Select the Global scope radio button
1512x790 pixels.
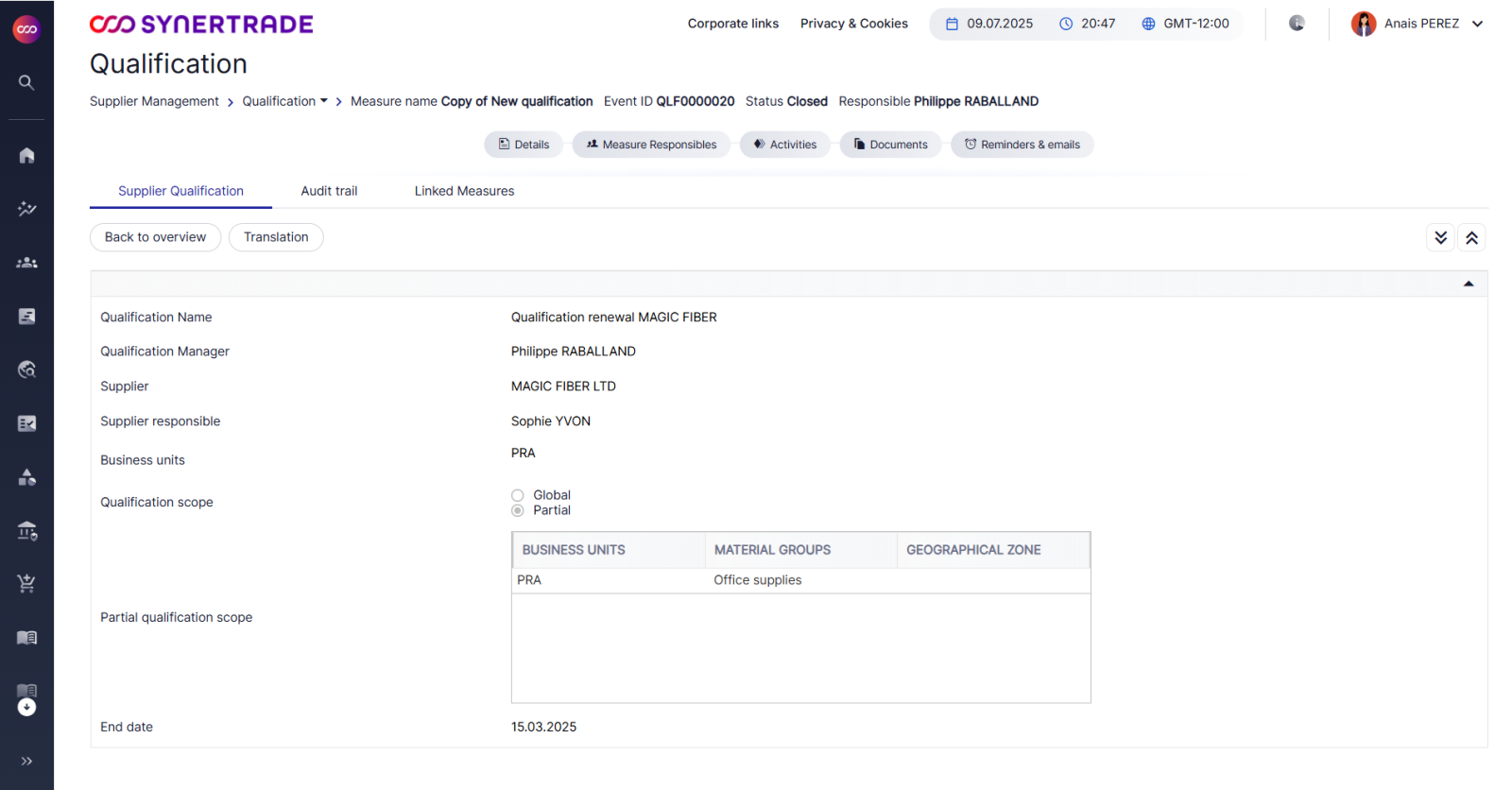click(518, 495)
